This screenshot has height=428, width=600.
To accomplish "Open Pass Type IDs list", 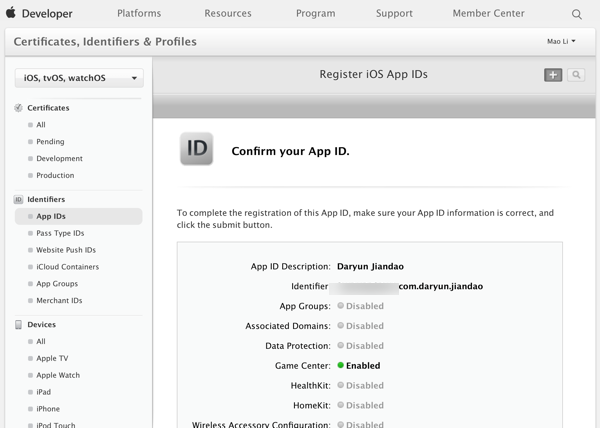I will point(60,233).
